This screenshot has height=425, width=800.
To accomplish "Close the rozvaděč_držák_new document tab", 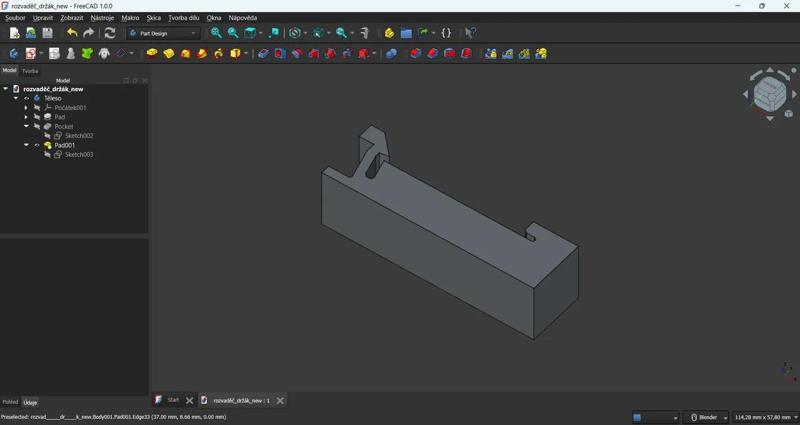I will (280, 401).
